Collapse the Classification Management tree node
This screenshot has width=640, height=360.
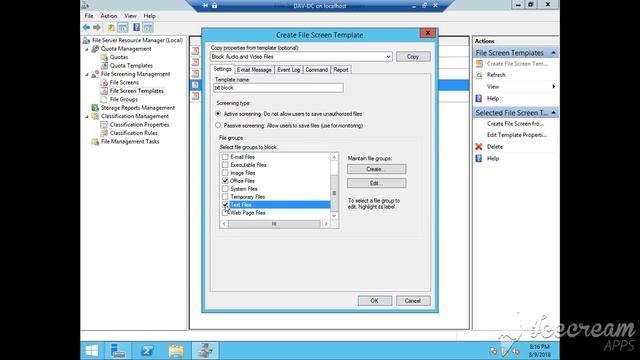click(87, 117)
